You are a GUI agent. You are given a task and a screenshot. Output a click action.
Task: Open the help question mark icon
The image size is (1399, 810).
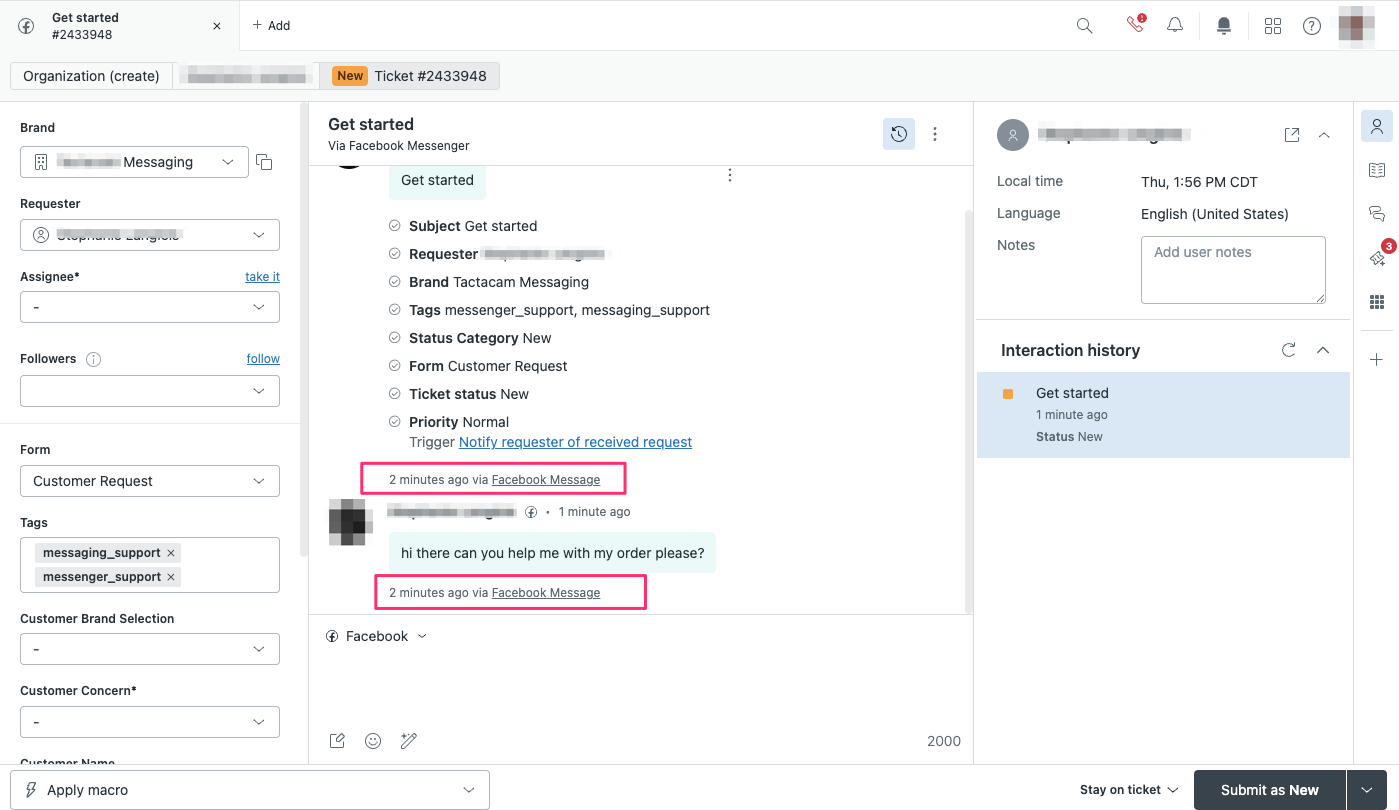(x=1312, y=26)
